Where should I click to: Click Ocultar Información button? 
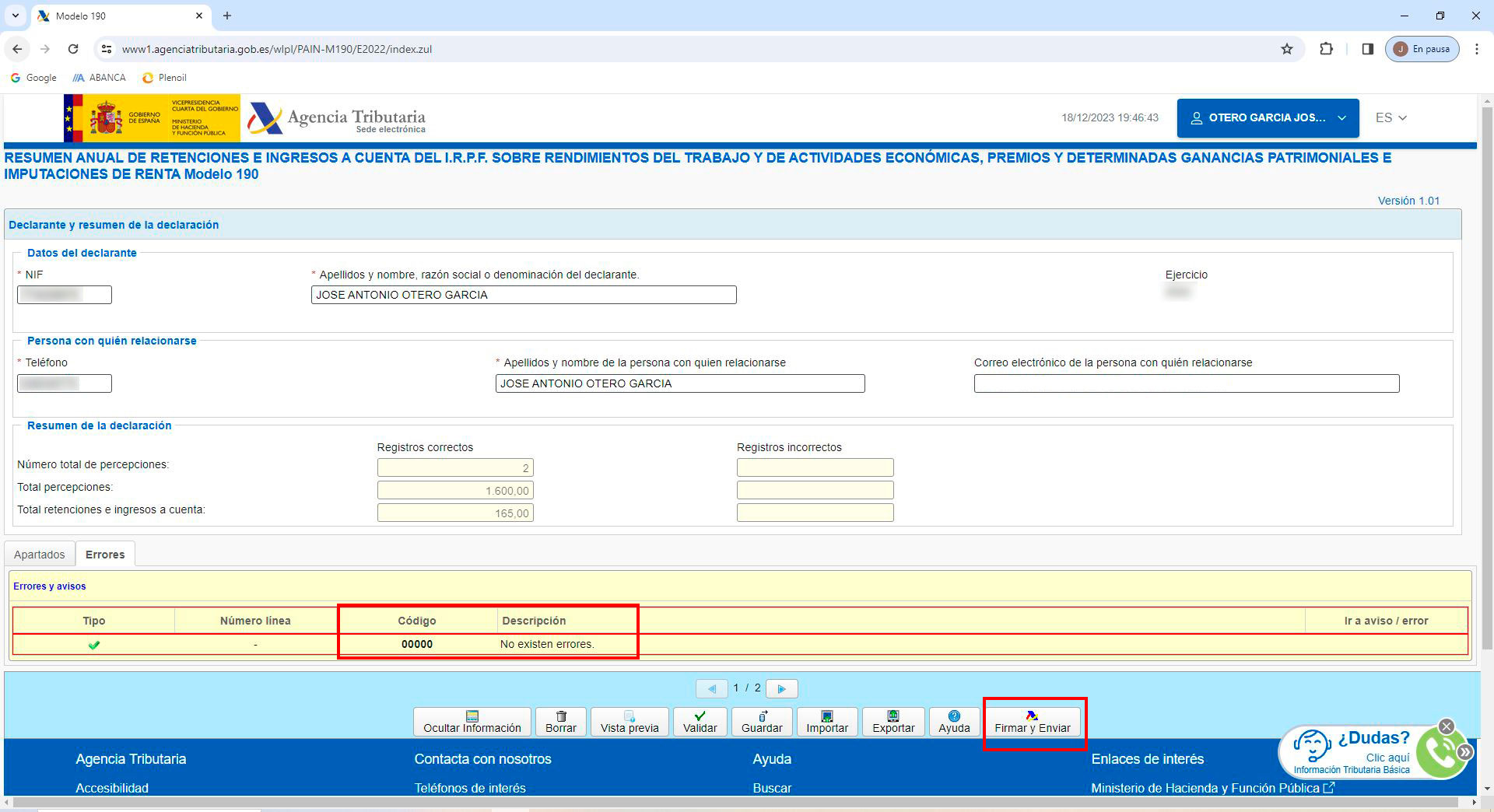click(472, 722)
